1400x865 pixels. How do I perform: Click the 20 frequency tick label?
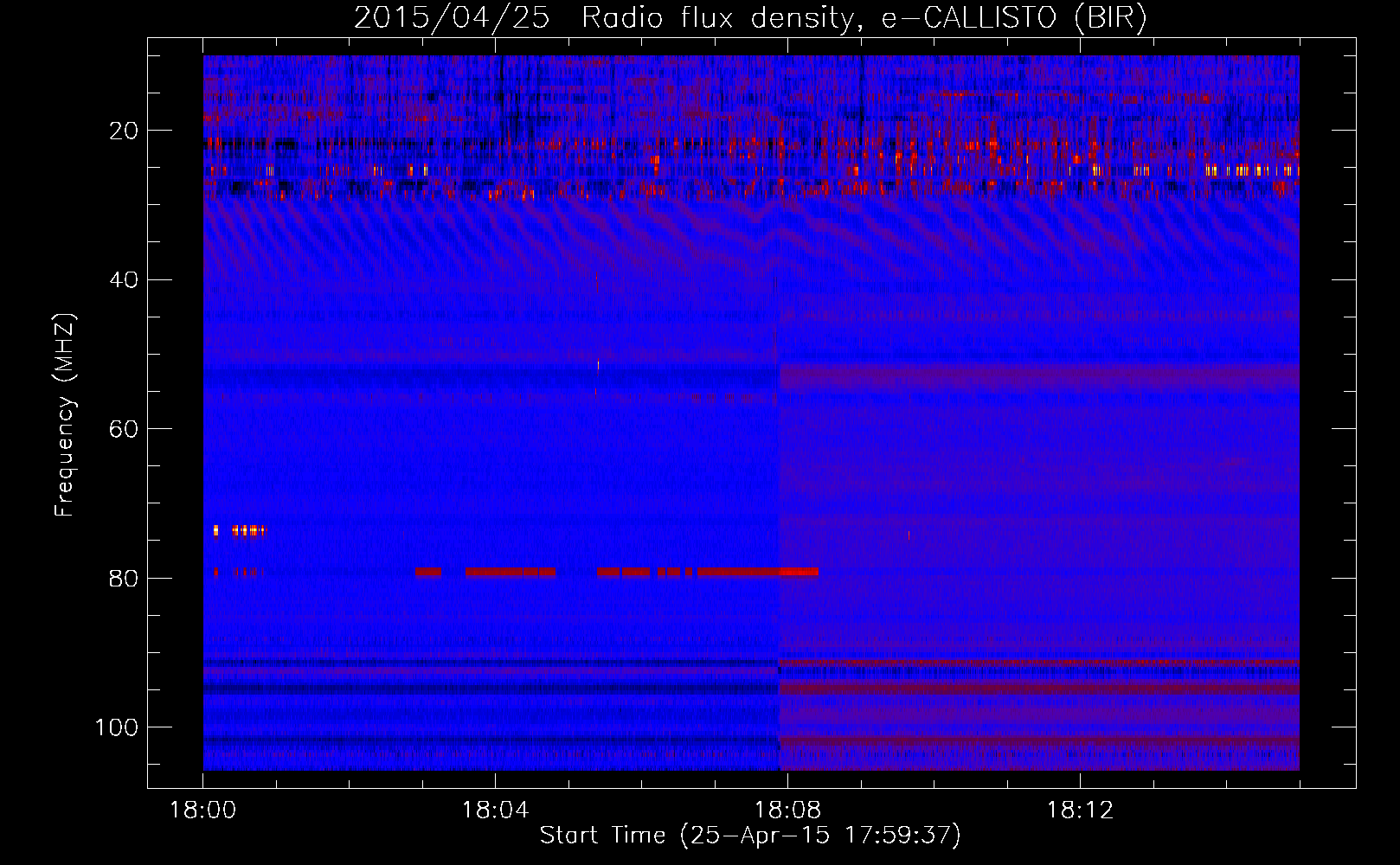tap(124, 131)
